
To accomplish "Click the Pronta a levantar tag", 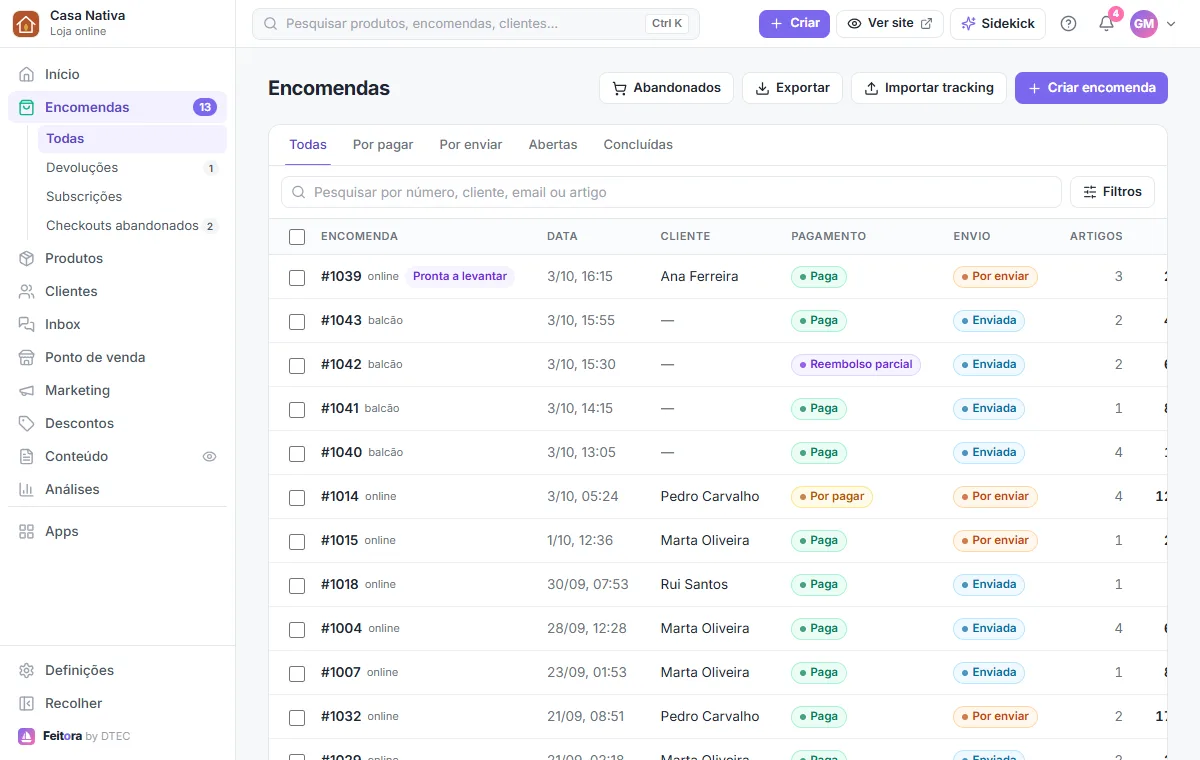I will pos(460,276).
